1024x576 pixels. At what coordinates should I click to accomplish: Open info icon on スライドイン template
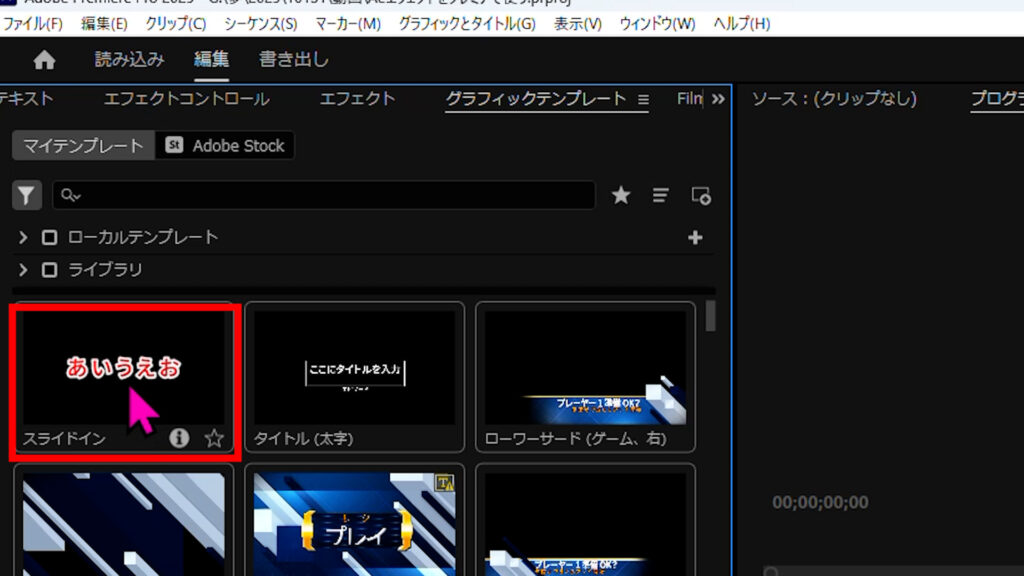click(x=179, y=438)
